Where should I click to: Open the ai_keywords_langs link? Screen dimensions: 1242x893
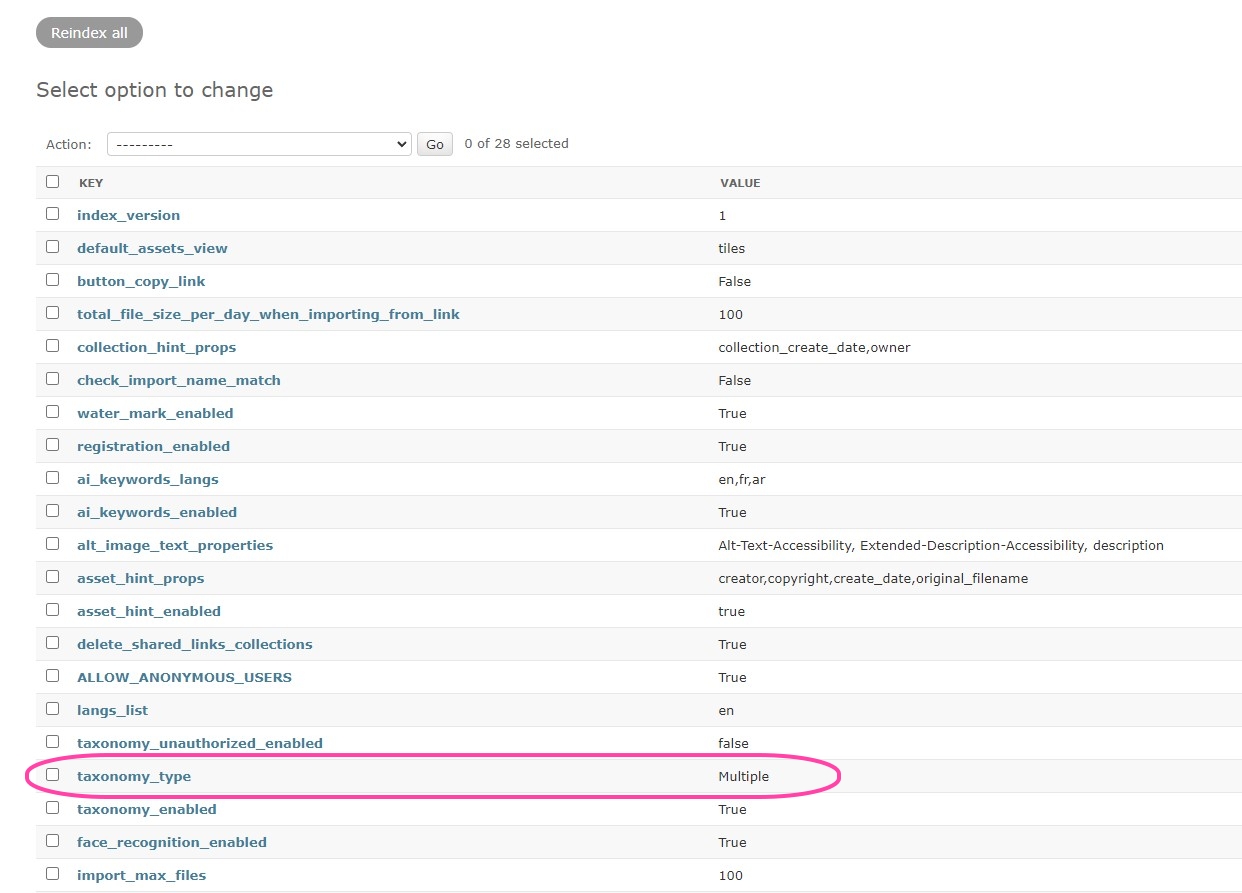[x=148, y=479]
